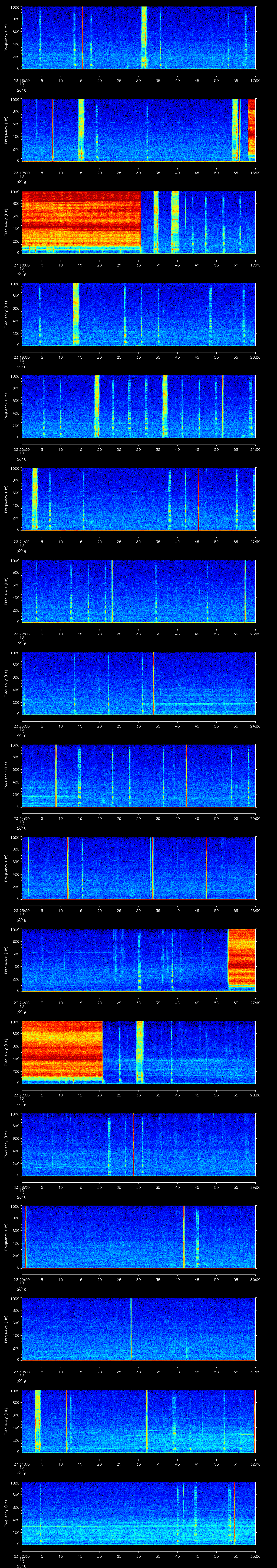Click the 33:00 end time label

(x=255, y=1556)
